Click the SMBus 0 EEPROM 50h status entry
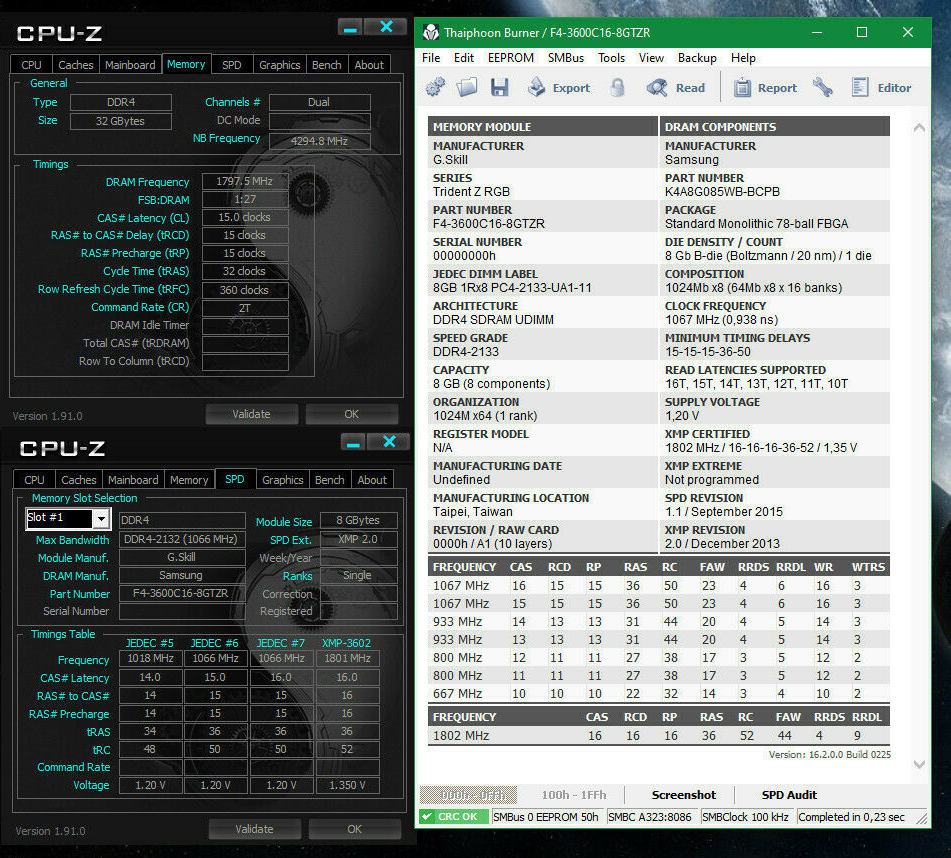 tap(545, 817)
